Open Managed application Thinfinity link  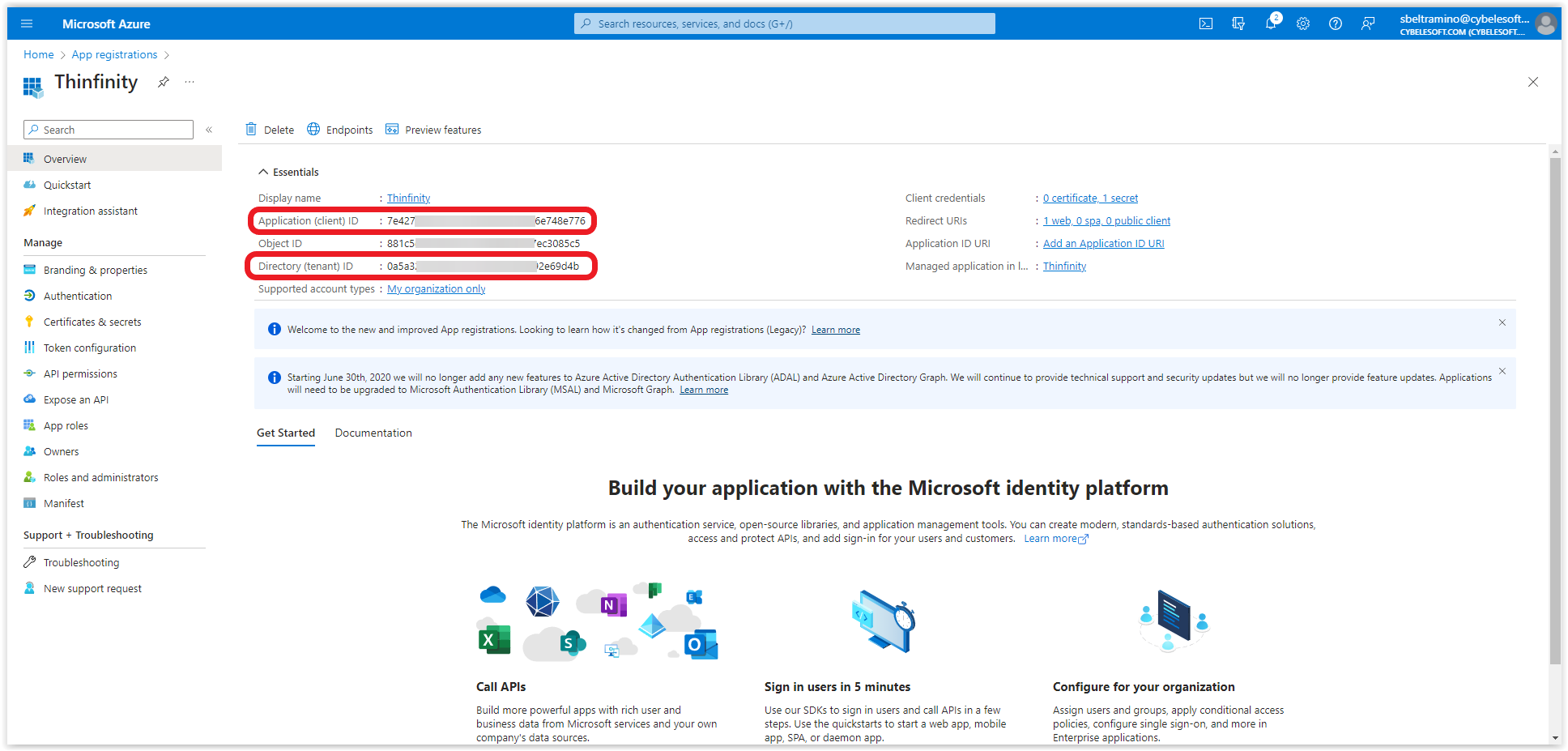[x=1064, y=266]
